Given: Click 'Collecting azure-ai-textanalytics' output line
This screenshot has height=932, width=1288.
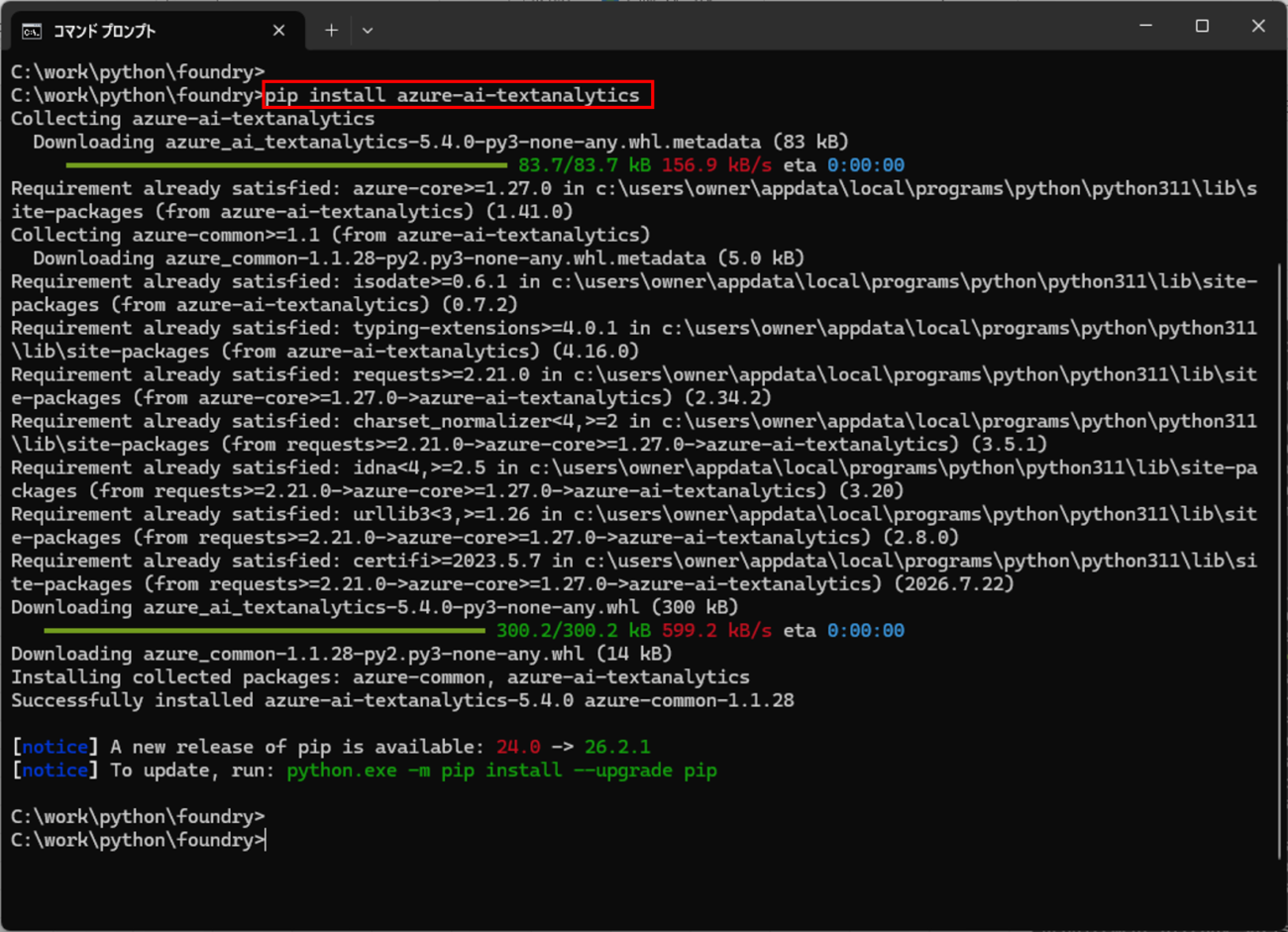Looking at the screenshot, I should click(193, 119).
